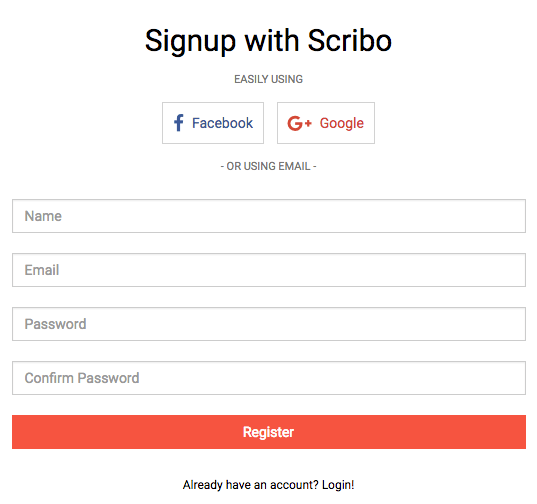Click the red "Google" text label
537x504 pixels.
(342, 123)
